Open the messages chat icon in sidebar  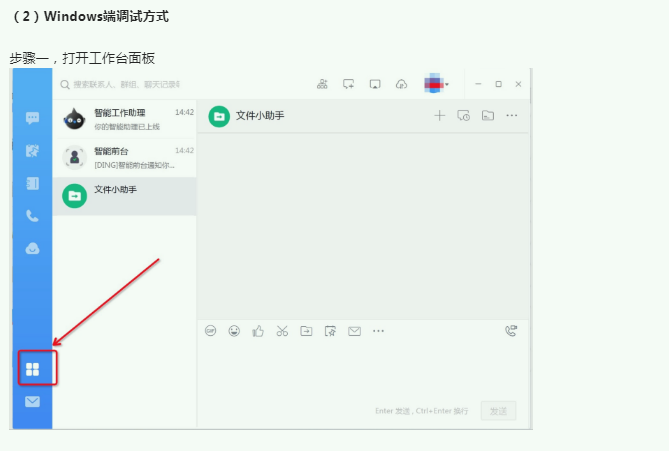coord(32,118)
